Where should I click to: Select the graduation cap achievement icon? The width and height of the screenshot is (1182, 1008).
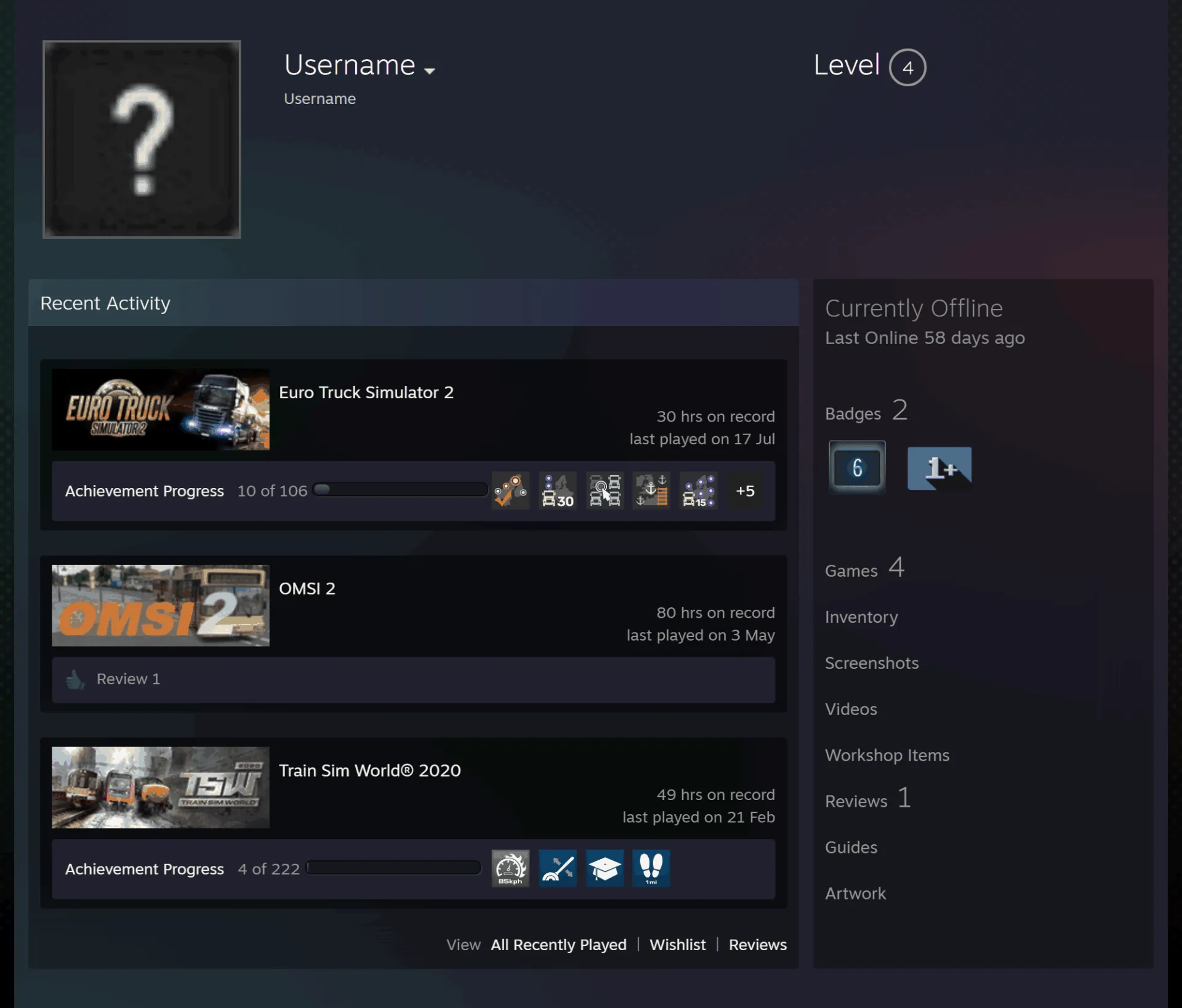tap(605, 868)
